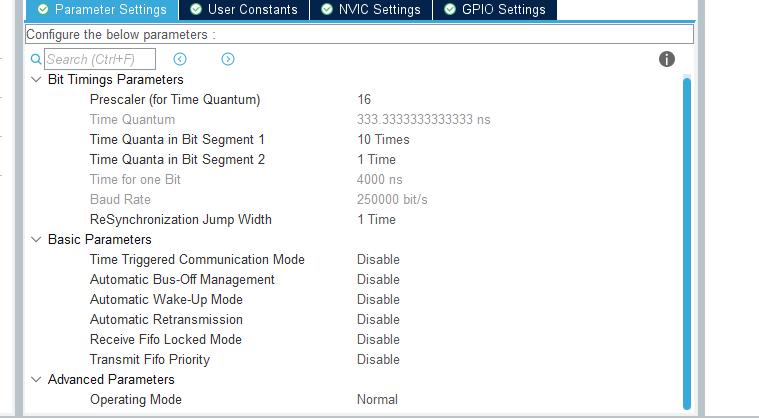The width and height of the screenshot is (759, 419).
Task: Click Automatic Bus-Off Management Disable value
Action: point(378,280)
